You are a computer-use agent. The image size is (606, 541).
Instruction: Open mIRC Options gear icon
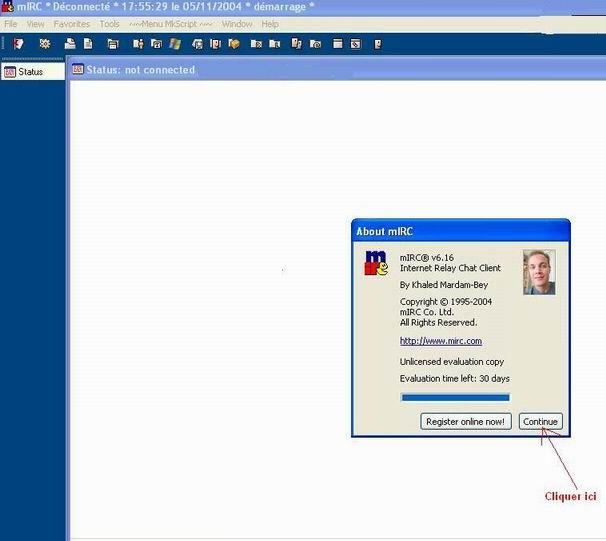pyautogui.click(x=45, y=44)
